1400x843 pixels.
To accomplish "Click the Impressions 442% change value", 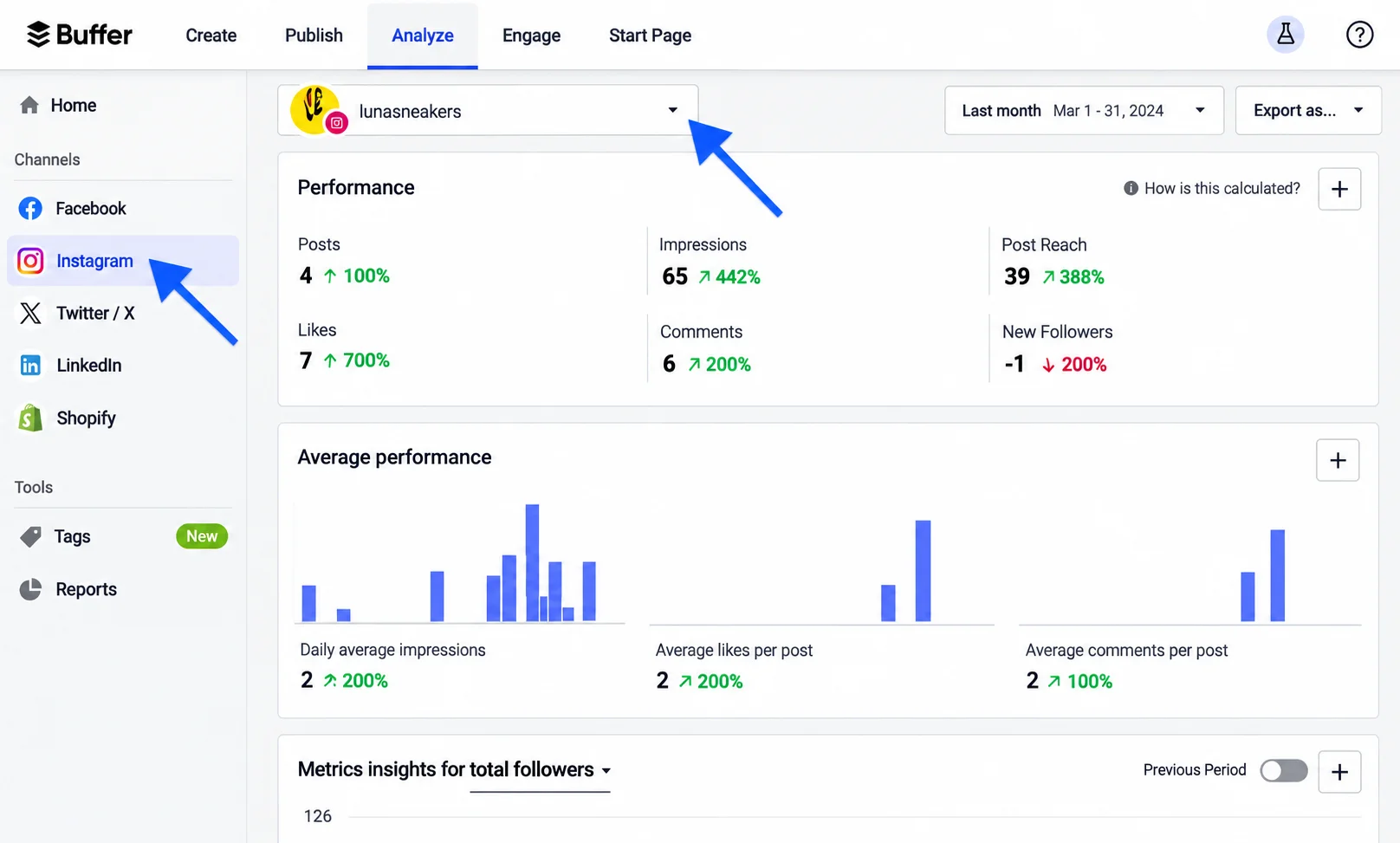I will coord(729,276).
